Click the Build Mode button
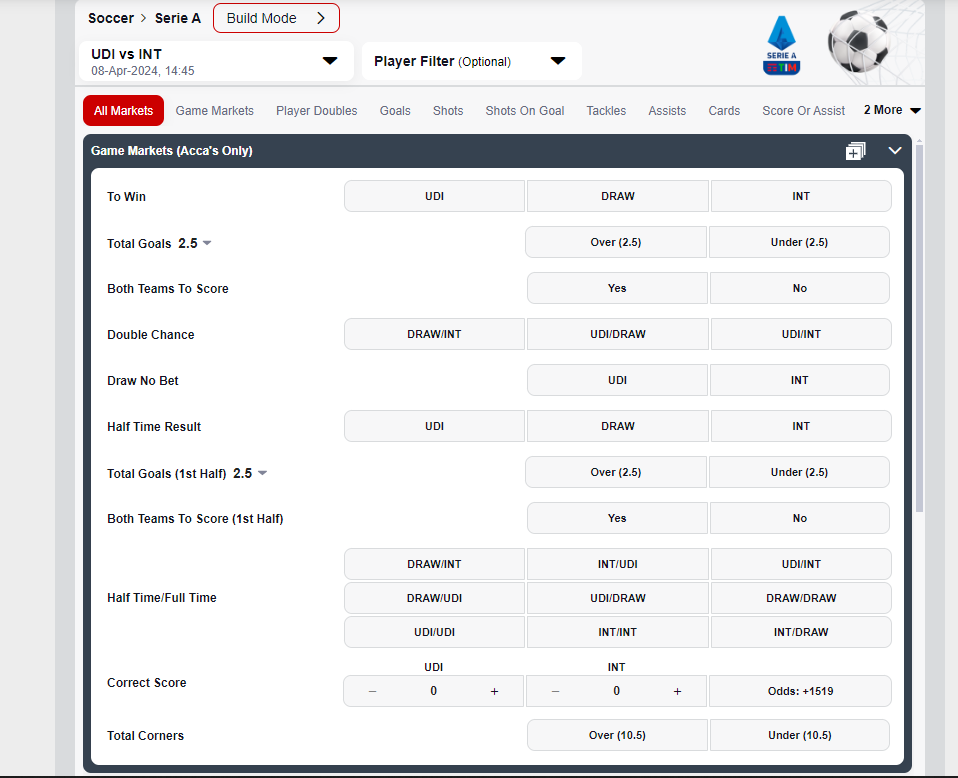The height and width of the screenshot is (778, 958). point(276,18)
